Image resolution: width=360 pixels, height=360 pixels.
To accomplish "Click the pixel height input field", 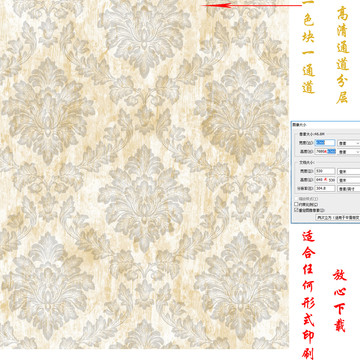I will pyautogui.click(x=325, y=151).
